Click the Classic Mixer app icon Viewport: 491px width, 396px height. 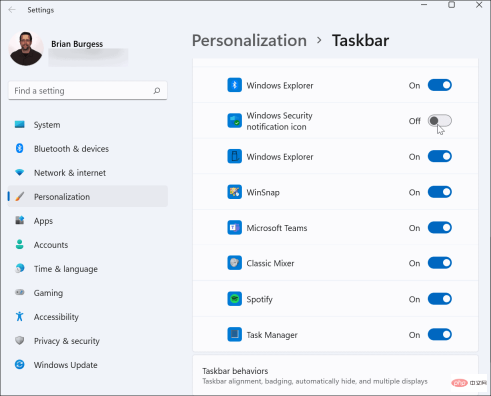pyautogui.click(x=234, y=263)
